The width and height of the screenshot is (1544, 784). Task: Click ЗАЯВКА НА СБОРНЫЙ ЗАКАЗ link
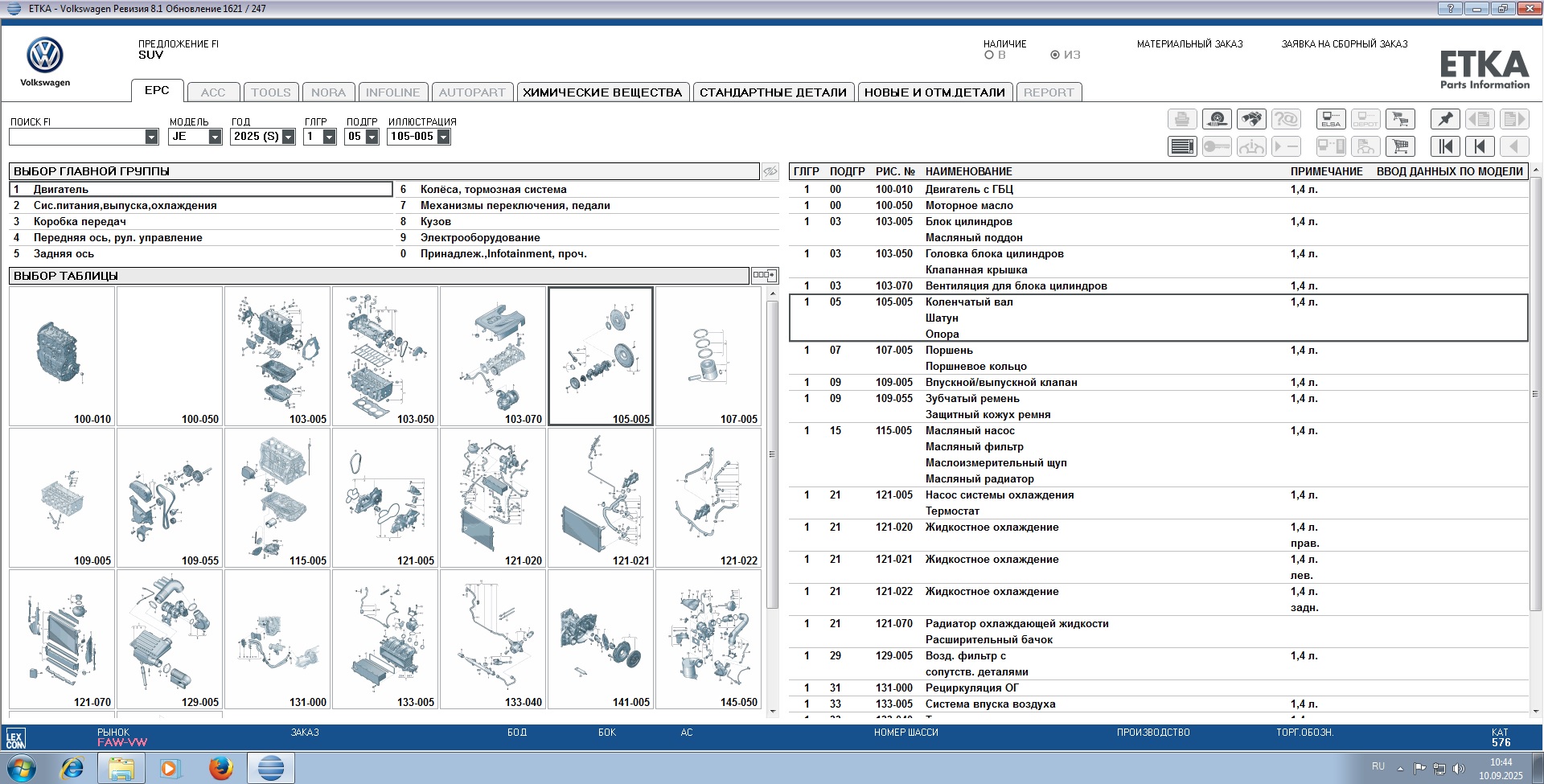point(1345,44)
